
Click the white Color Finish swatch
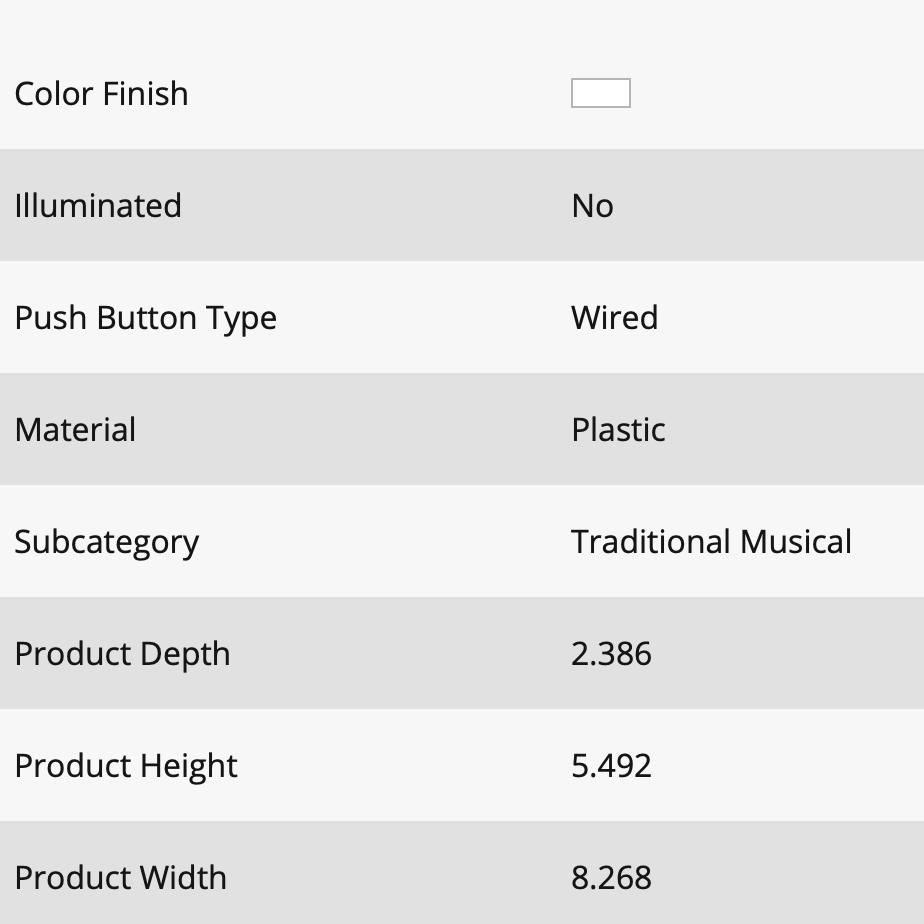[x=600, y=93]
